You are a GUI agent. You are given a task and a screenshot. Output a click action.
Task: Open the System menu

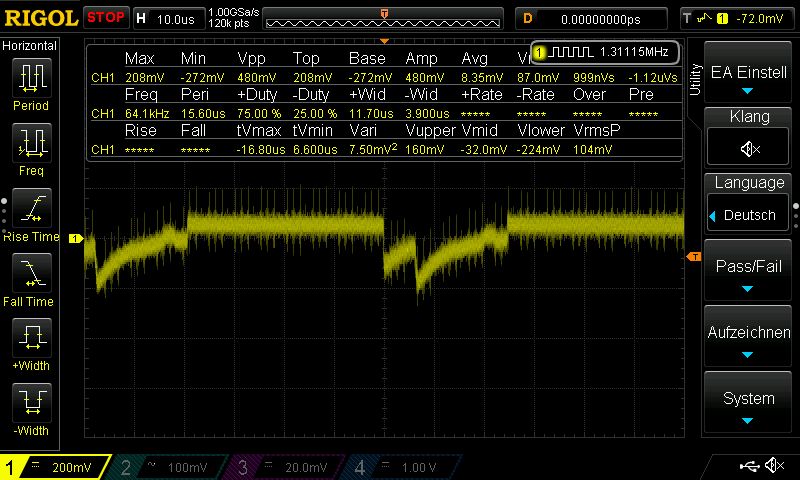pyautogui.click(x=748, y=405)
